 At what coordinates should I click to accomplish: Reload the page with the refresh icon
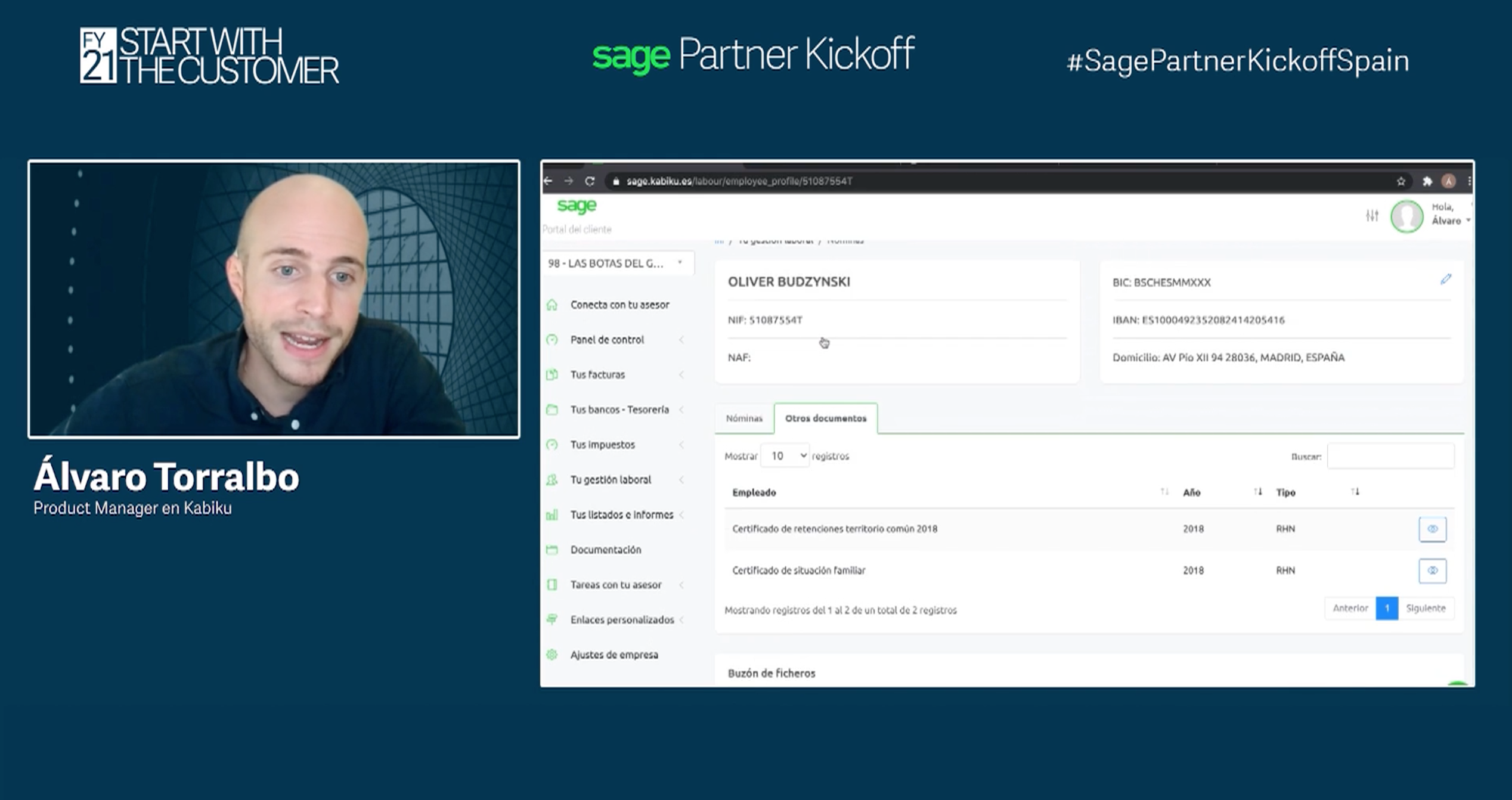590,181
